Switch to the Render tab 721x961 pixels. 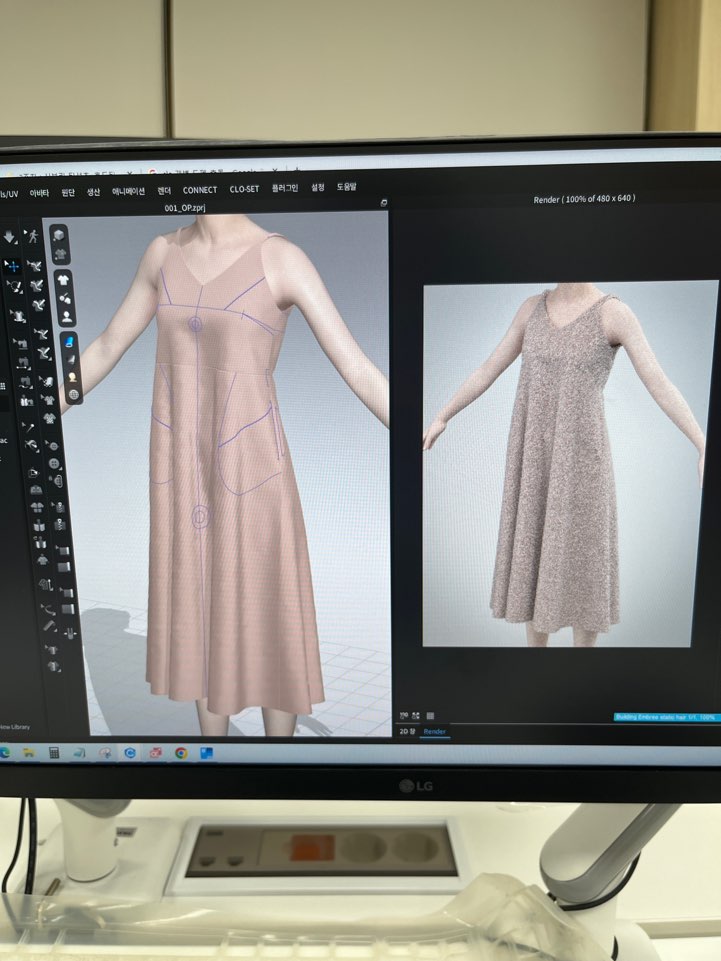[x=435, y=732]
